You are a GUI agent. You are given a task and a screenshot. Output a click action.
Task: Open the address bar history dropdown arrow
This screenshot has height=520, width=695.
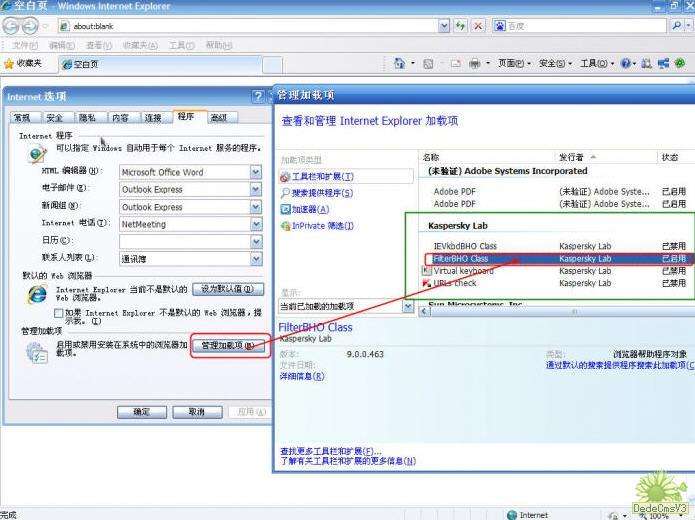click(444, 26)
